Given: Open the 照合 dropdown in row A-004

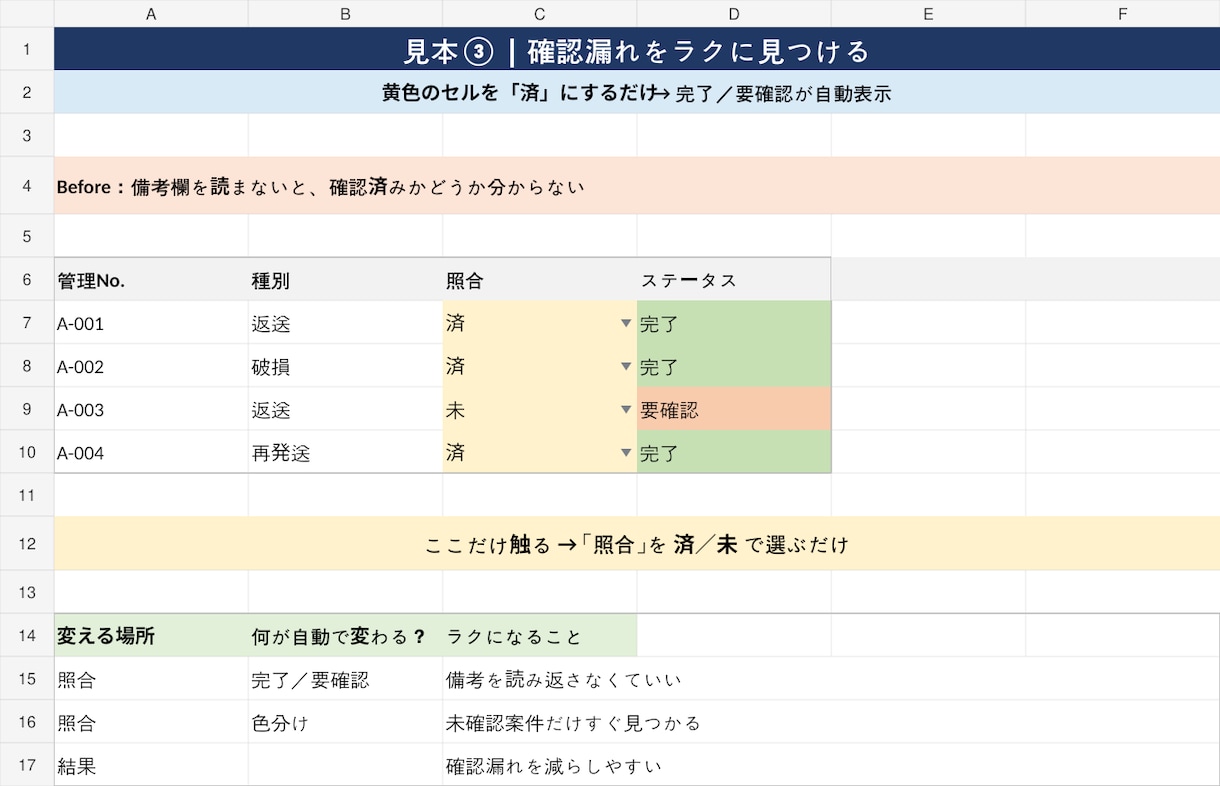Looking at the screenshot, I should point(626,452).
